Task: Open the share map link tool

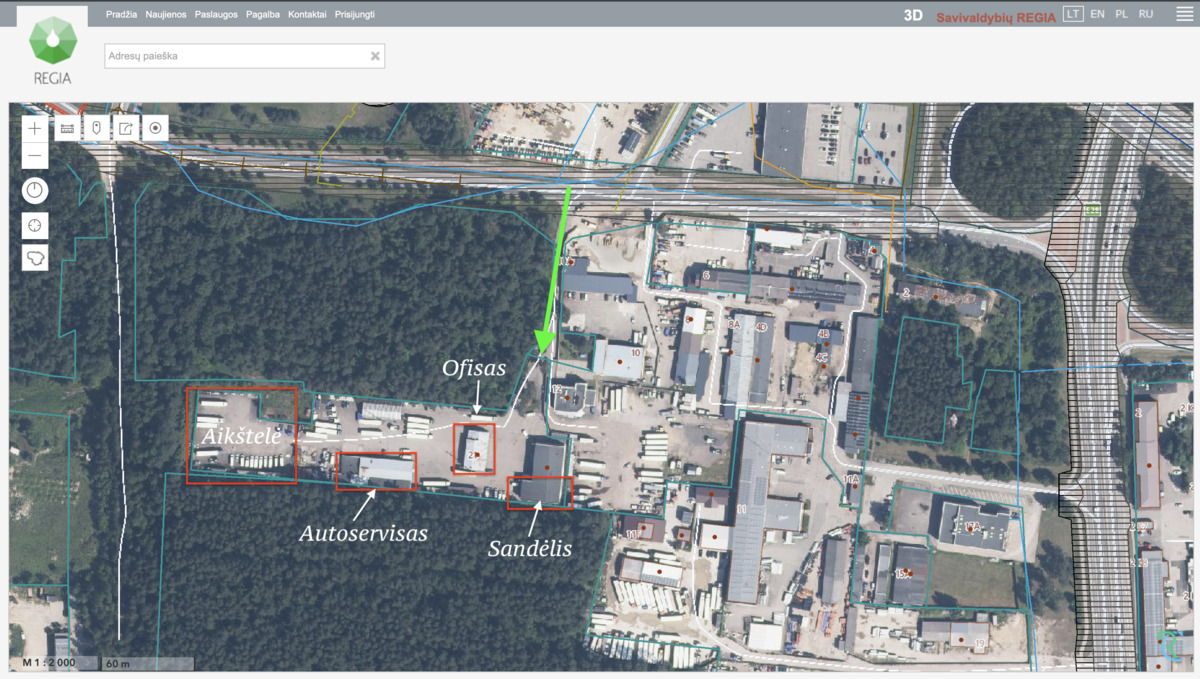Action: point(126,128)
